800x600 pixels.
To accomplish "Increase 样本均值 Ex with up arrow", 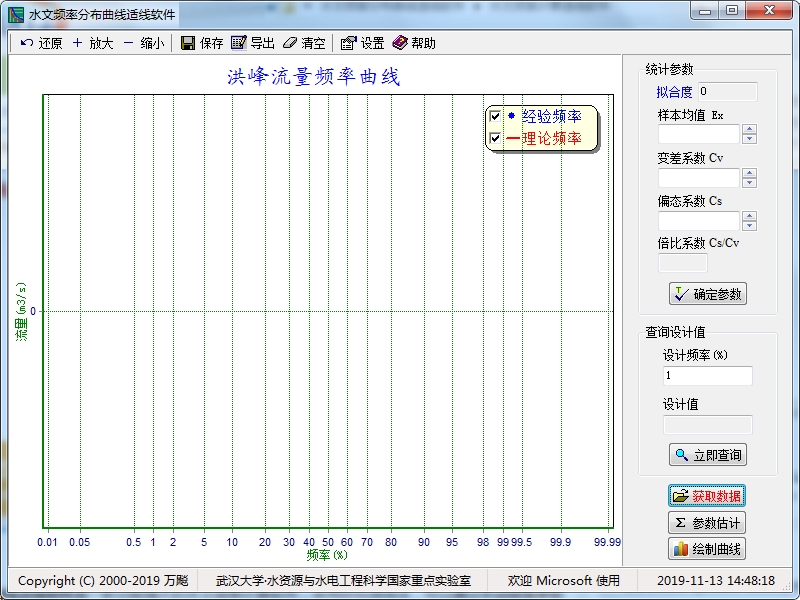I will 749,129.
